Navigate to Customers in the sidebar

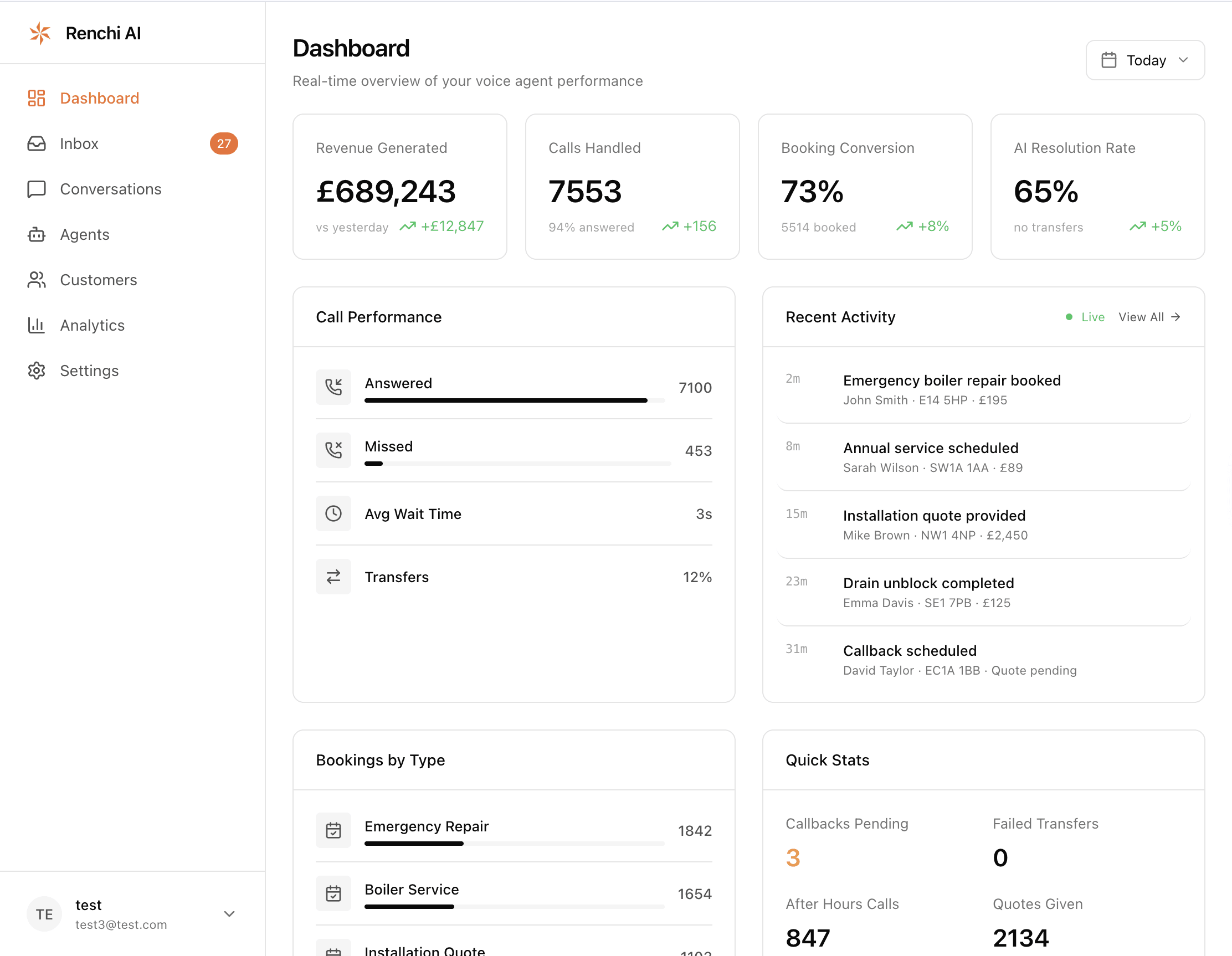click(x=98, y=280)
